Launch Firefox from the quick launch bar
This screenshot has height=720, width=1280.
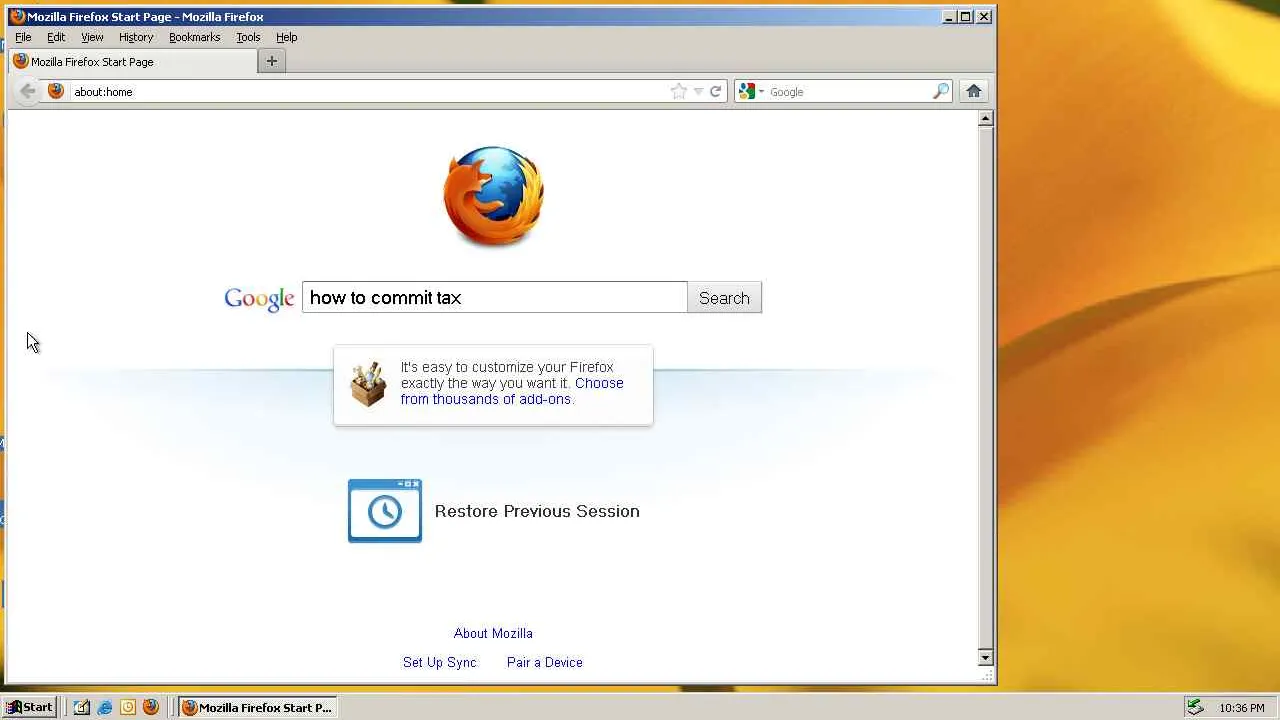coord(151,707)
